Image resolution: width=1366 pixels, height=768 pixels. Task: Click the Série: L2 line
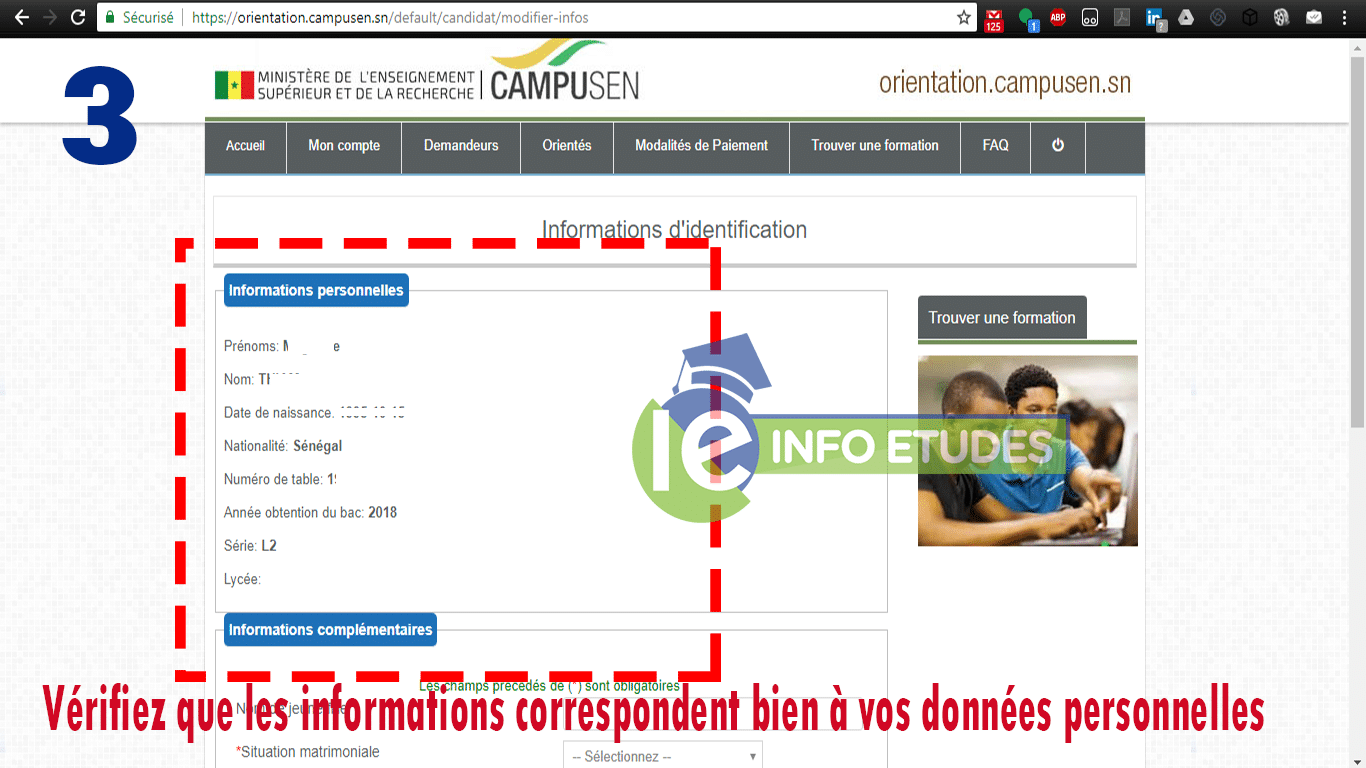(250, 546)
